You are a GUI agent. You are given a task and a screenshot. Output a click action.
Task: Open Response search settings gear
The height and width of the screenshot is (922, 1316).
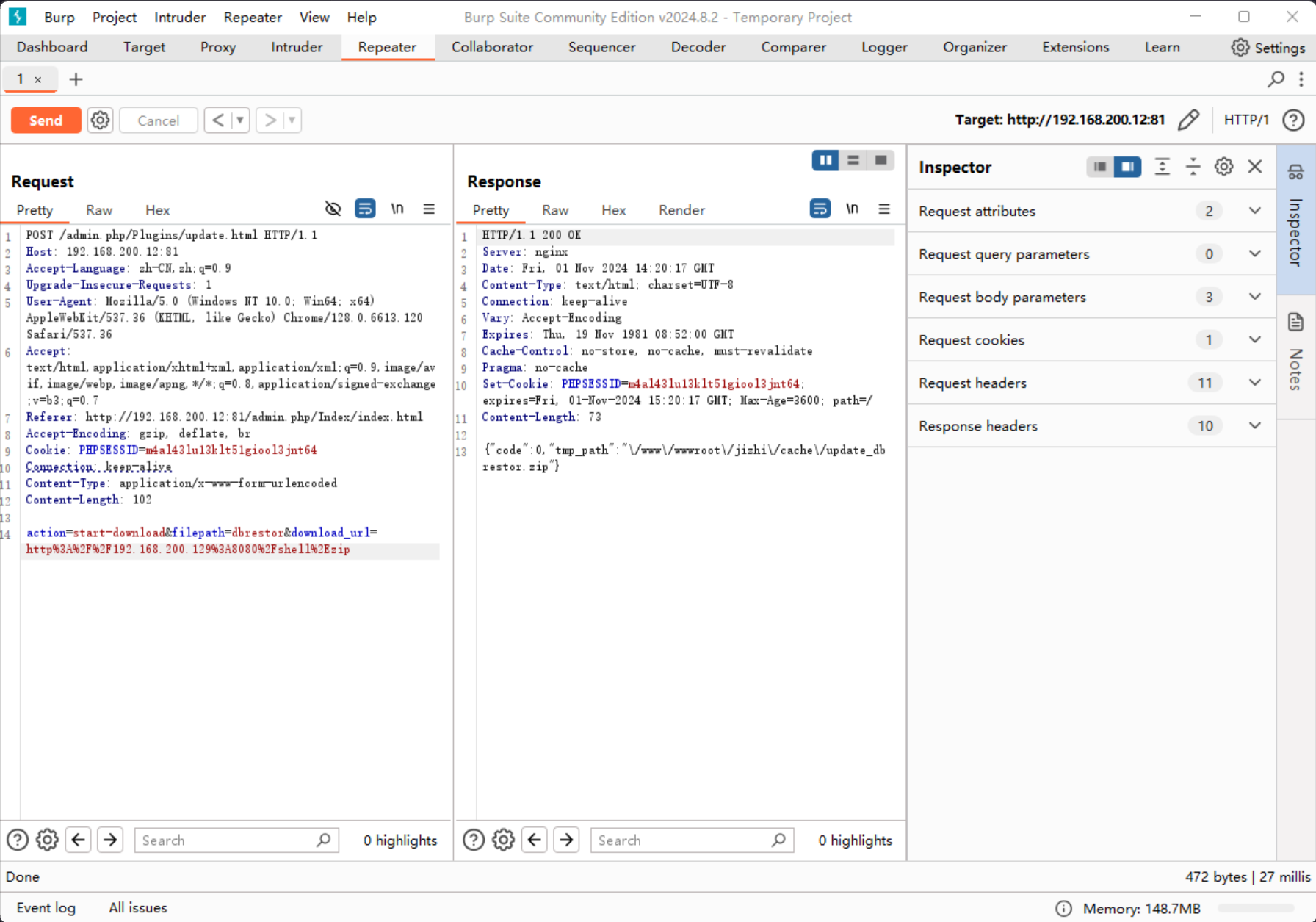coord(503,840)
